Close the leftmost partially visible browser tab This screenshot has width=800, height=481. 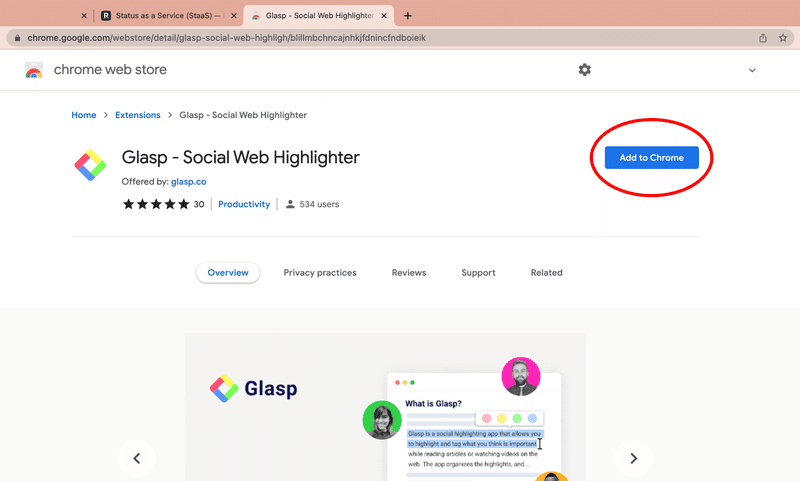tap(84, 16)
